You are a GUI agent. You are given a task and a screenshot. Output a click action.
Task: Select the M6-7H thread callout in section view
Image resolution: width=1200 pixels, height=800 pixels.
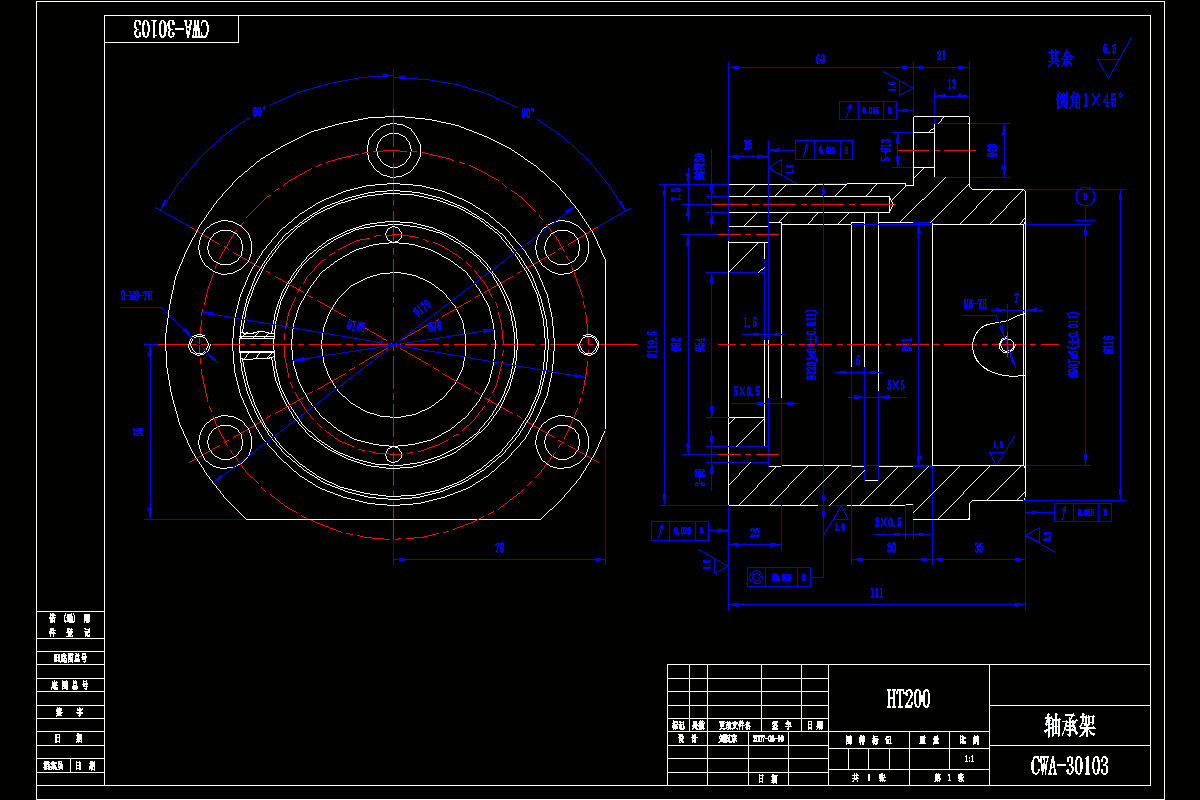point(975,303)
